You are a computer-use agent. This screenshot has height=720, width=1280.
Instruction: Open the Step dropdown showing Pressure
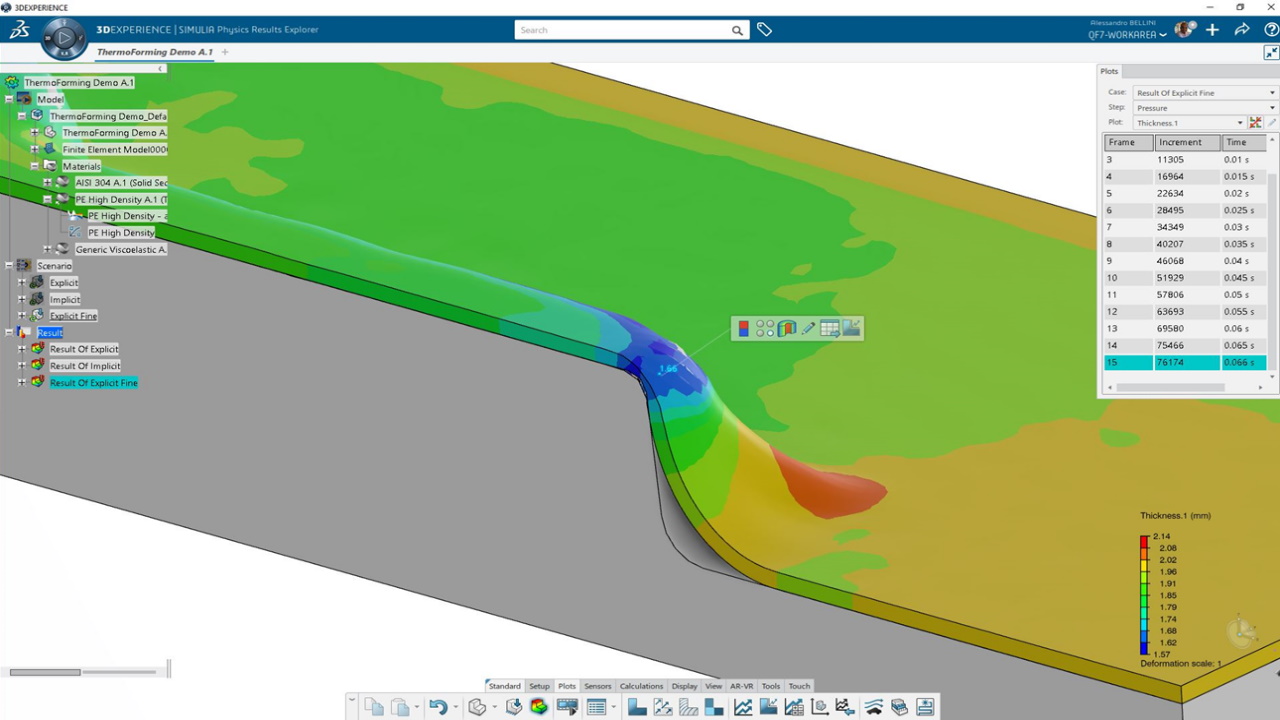pyautogui.click(x=1205, y=108)
